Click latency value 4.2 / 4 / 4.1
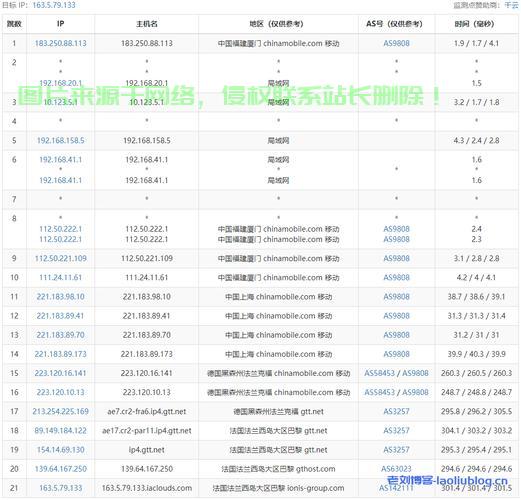 coord(476,277)
